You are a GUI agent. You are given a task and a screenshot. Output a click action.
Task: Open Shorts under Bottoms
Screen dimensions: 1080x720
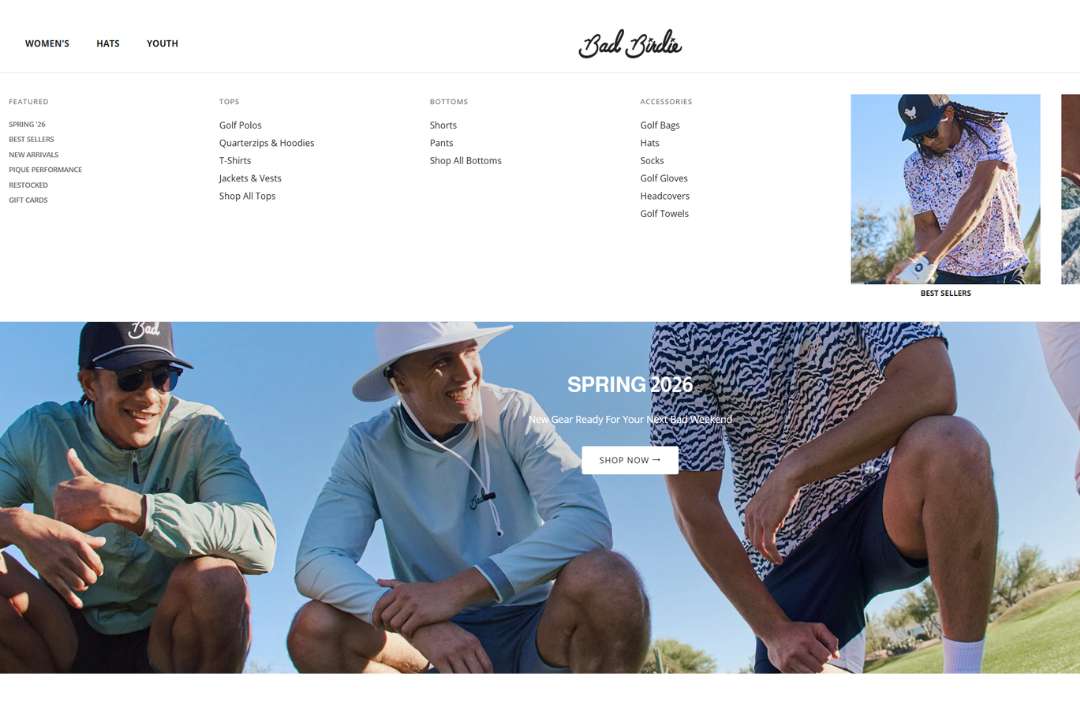coord(443,125)
